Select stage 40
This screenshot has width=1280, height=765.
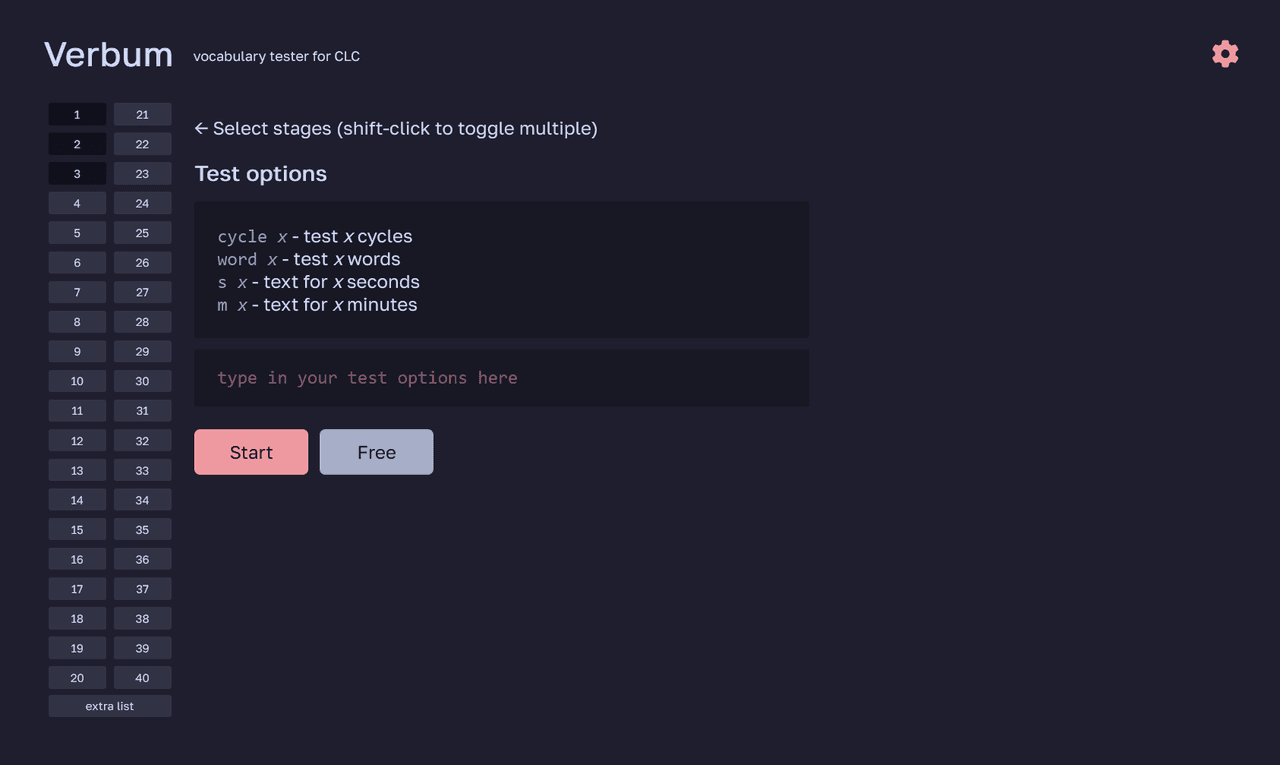(x=142, y=678)
